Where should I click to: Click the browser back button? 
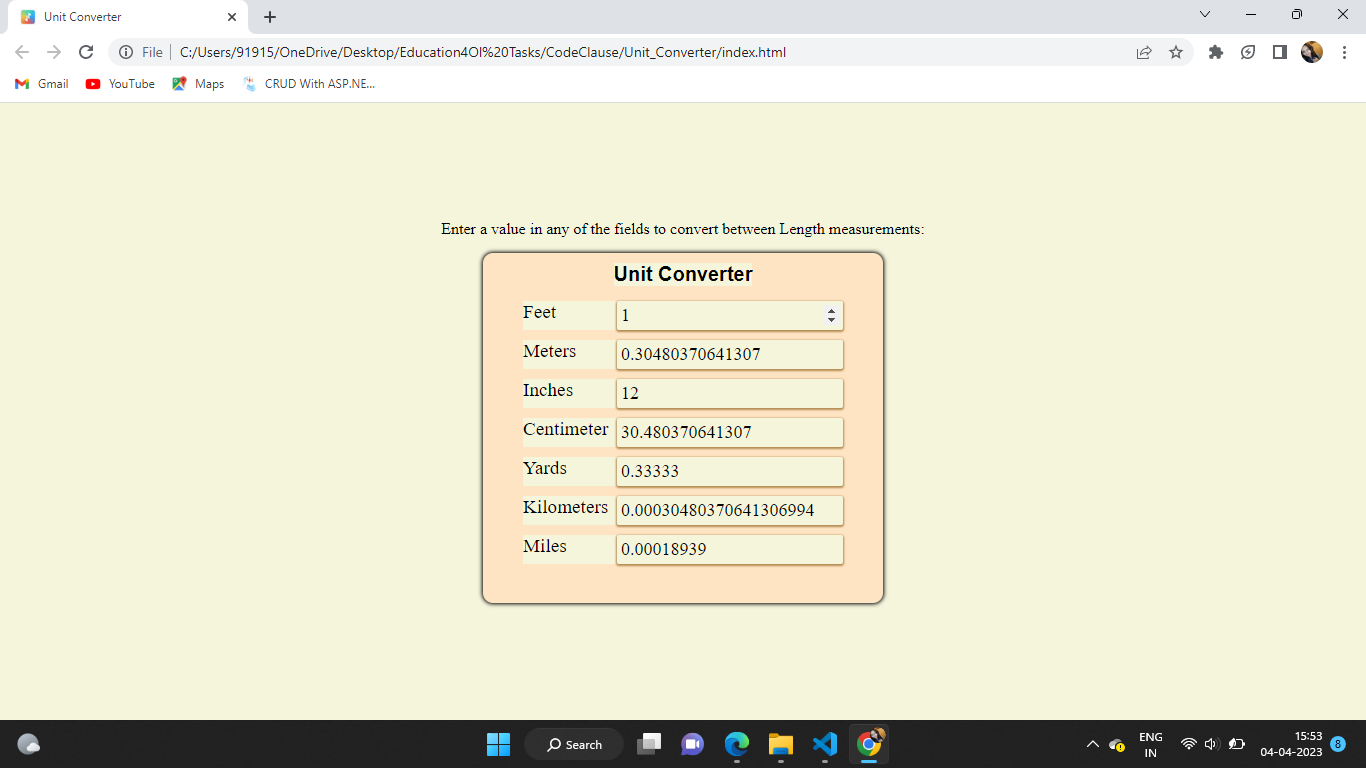tap(20, 51)
